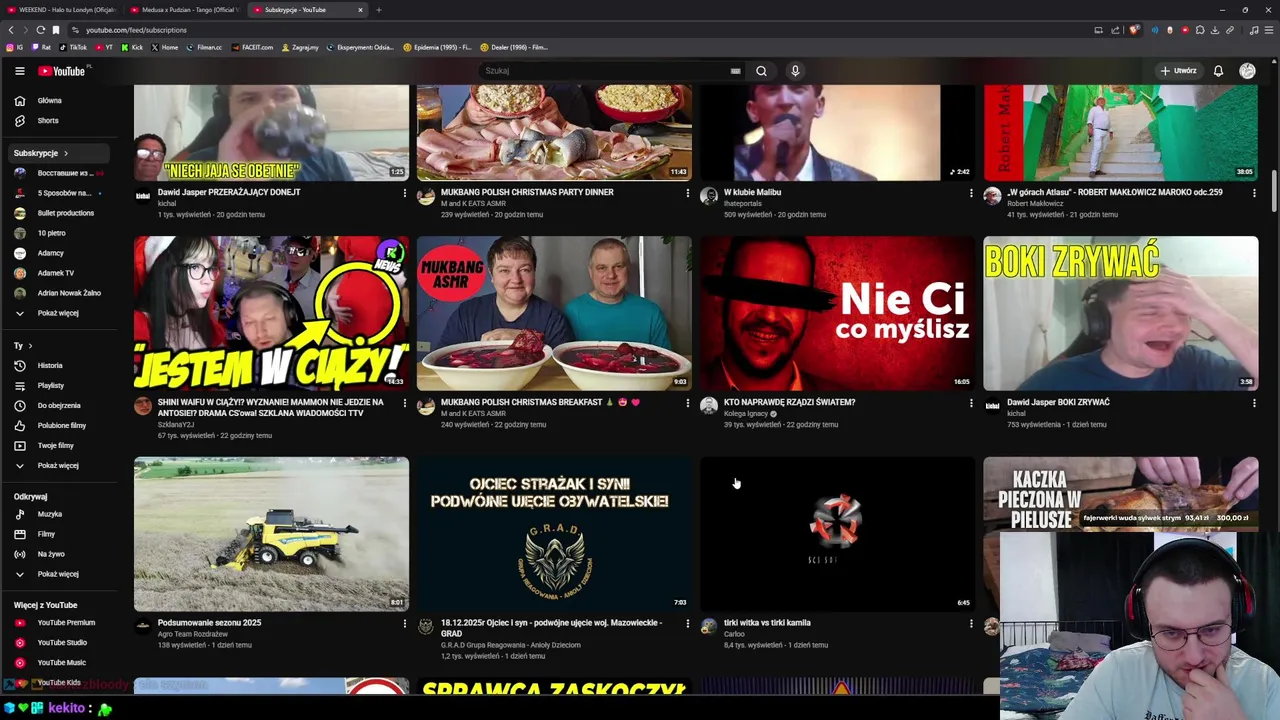Open options for tirki witka vs tirki kamila
1280x720 pixels.
[971, 623]
